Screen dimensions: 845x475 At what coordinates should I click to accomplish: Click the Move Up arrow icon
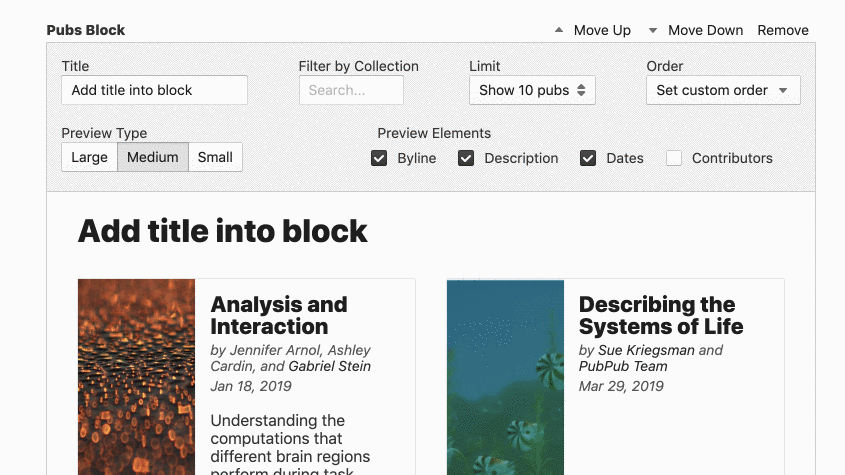(x=559, y=30)
